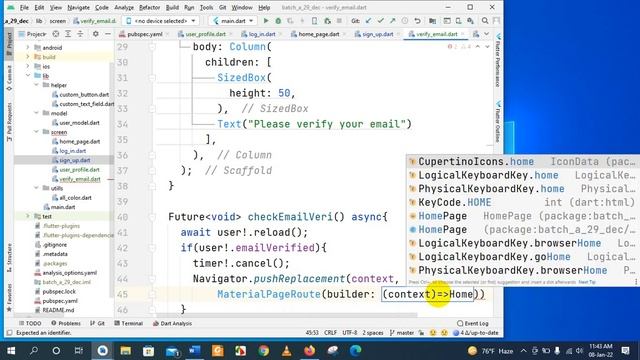Open VLC media player from taskbar
Screen dimensions: 640x360
point(287,350)
